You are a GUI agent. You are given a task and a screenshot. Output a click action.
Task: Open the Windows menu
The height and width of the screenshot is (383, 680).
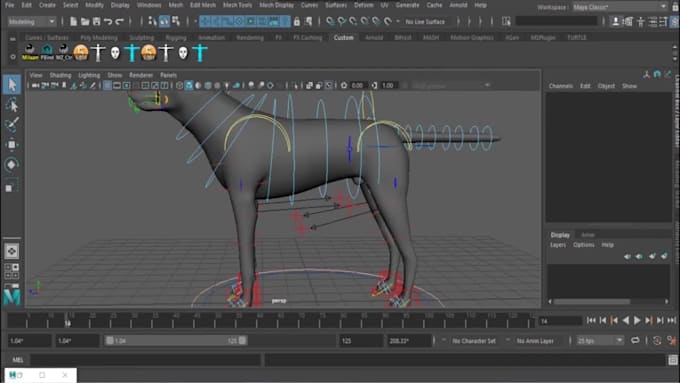coord(149,5)
